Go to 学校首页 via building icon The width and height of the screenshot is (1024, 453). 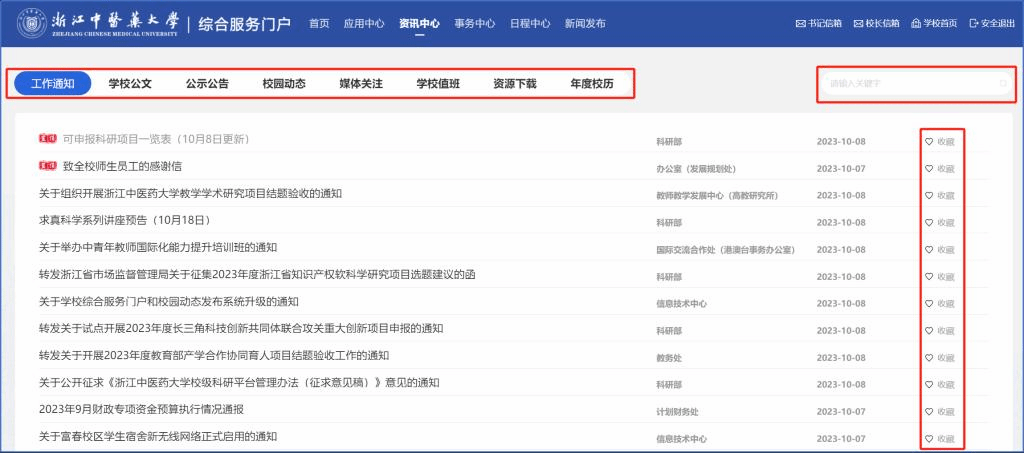[916, 24]
